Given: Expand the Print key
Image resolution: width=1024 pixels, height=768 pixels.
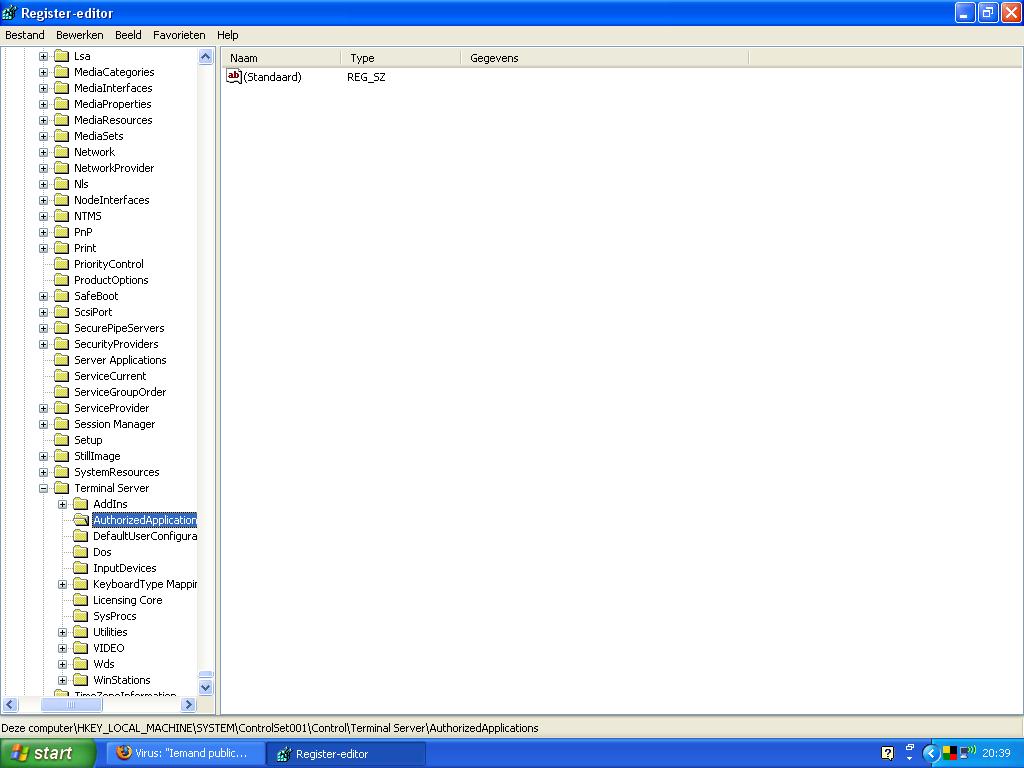Looking at the screenshot, I should [43, 248].
